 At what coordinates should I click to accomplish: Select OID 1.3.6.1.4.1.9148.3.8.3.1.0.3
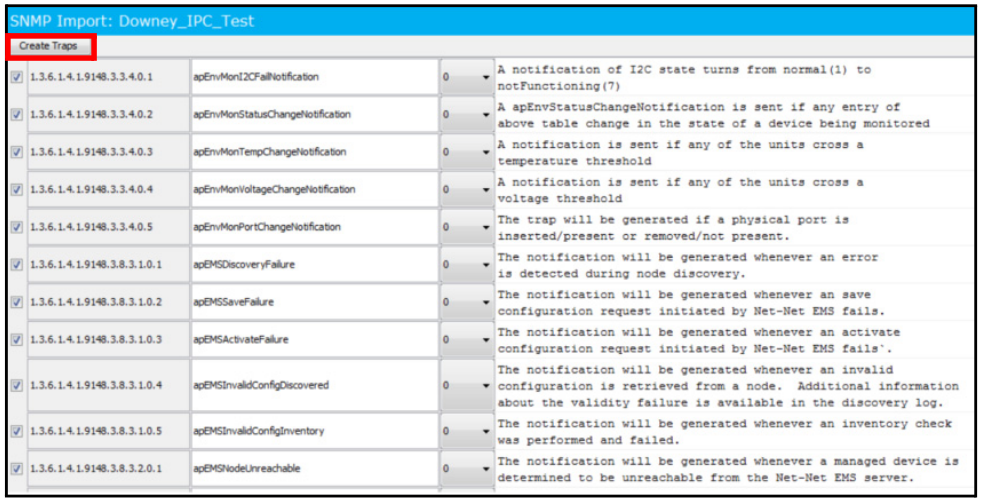point(108,340)
